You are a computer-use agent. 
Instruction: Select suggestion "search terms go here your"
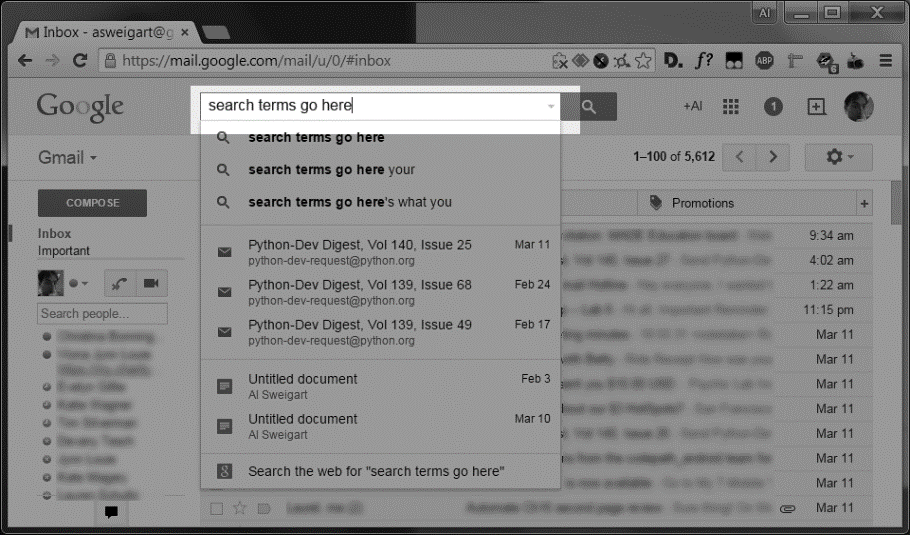point(380,170)
